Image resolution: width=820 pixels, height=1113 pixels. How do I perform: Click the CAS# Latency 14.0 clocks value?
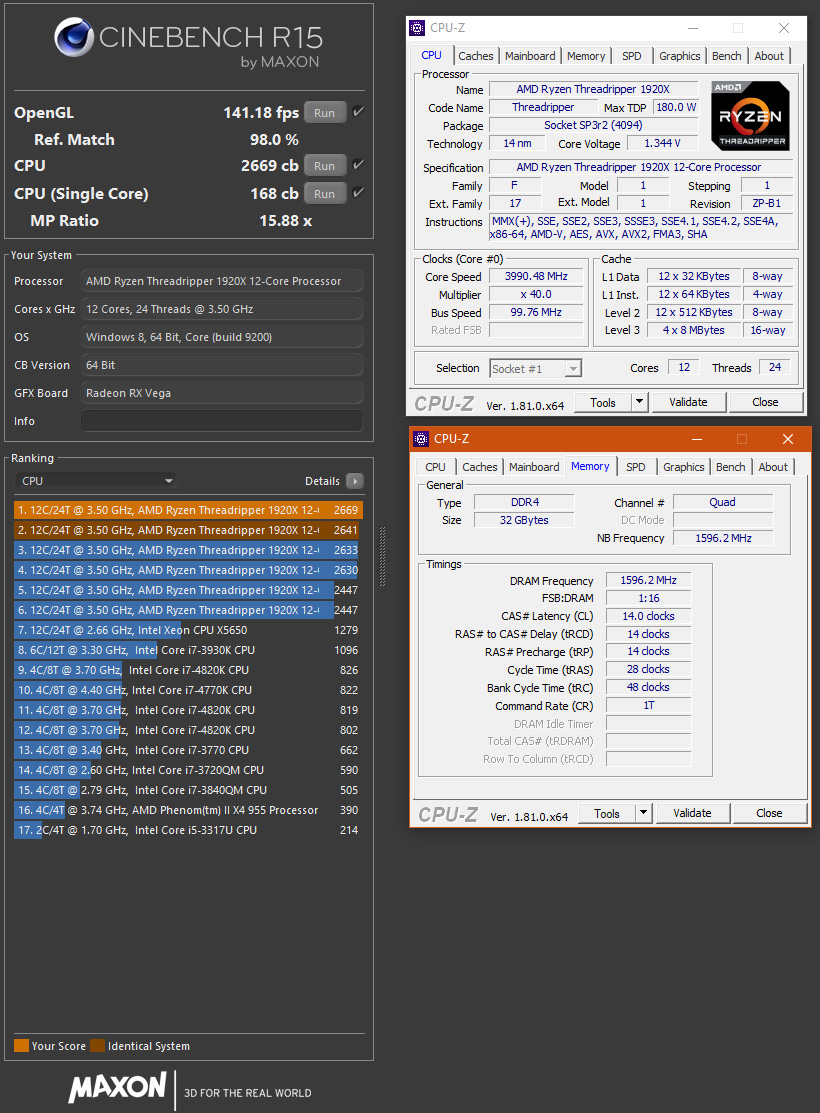[x=648, y=616]
